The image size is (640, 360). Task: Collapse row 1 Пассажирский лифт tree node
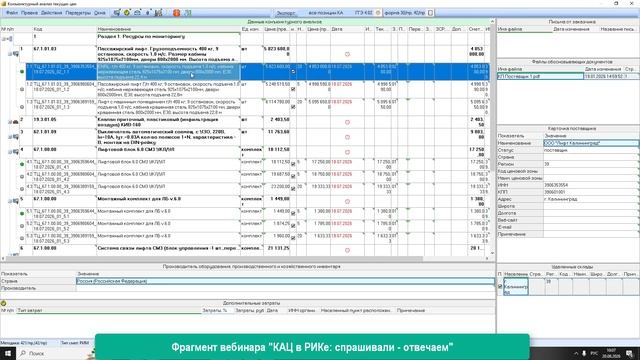pos(10,54)
